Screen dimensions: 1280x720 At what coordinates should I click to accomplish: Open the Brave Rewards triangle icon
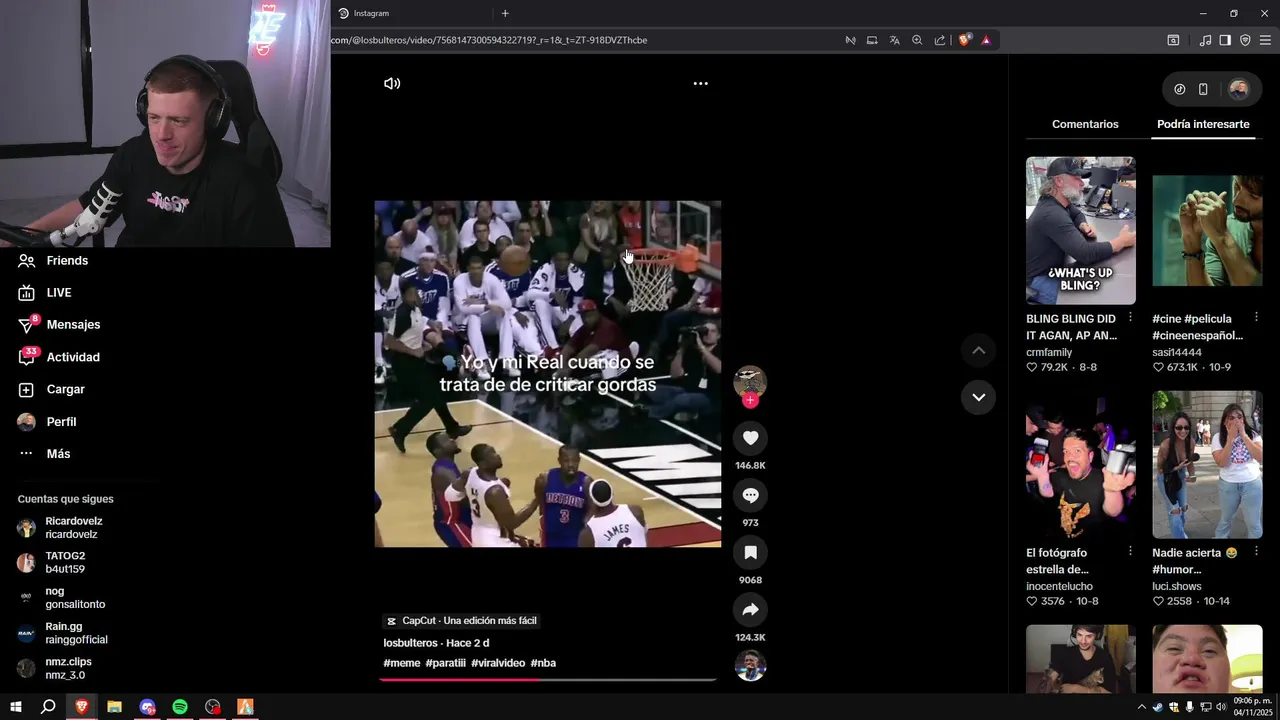click(986, 40)
